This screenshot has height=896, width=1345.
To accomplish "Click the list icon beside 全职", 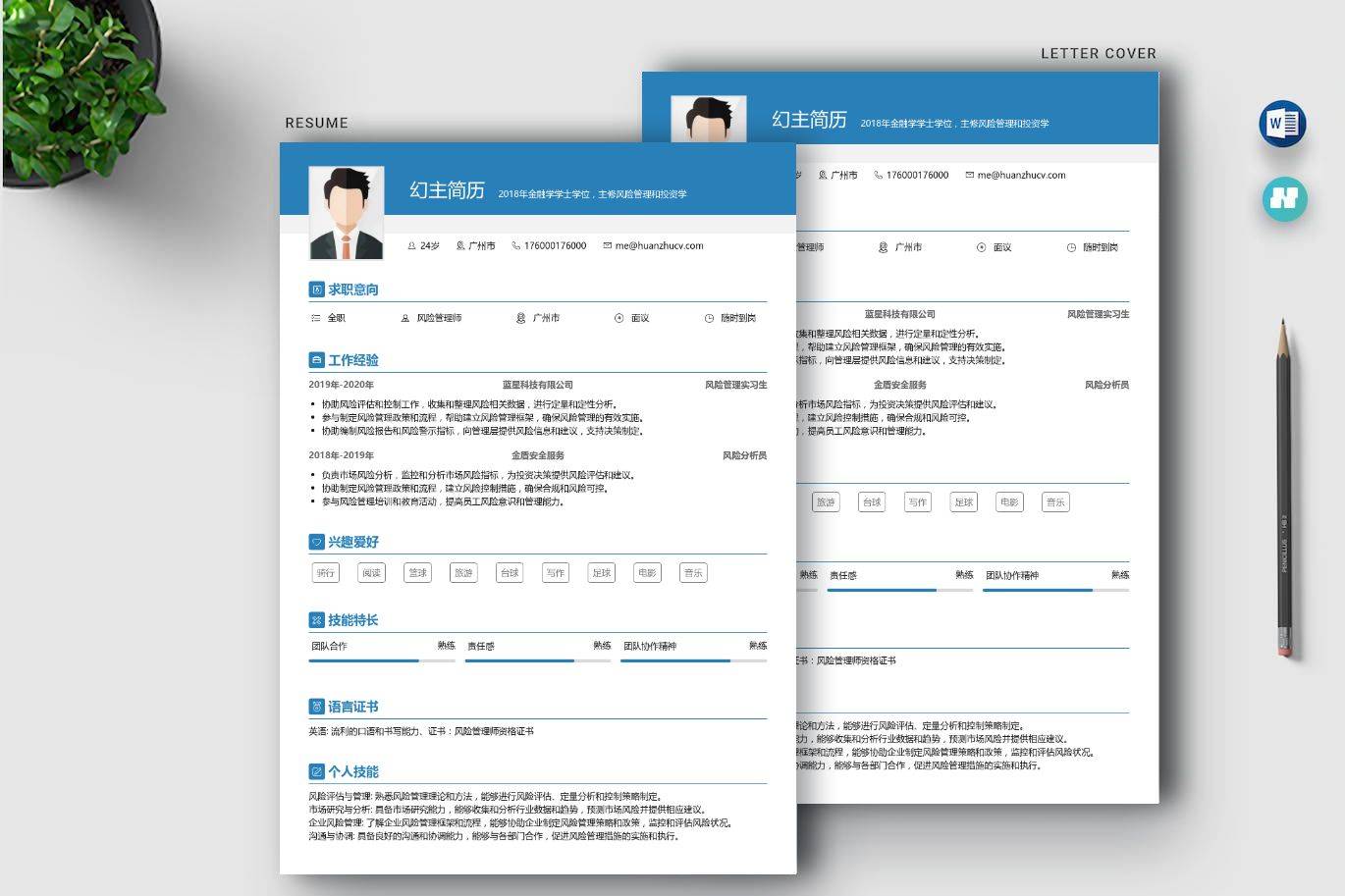I will [x=315, y=318].
